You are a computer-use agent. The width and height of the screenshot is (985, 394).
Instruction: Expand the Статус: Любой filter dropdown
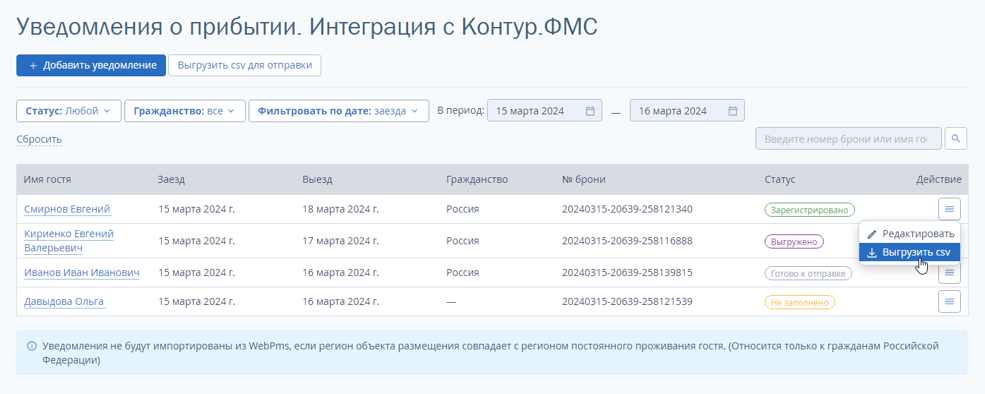tap(68, 111)
